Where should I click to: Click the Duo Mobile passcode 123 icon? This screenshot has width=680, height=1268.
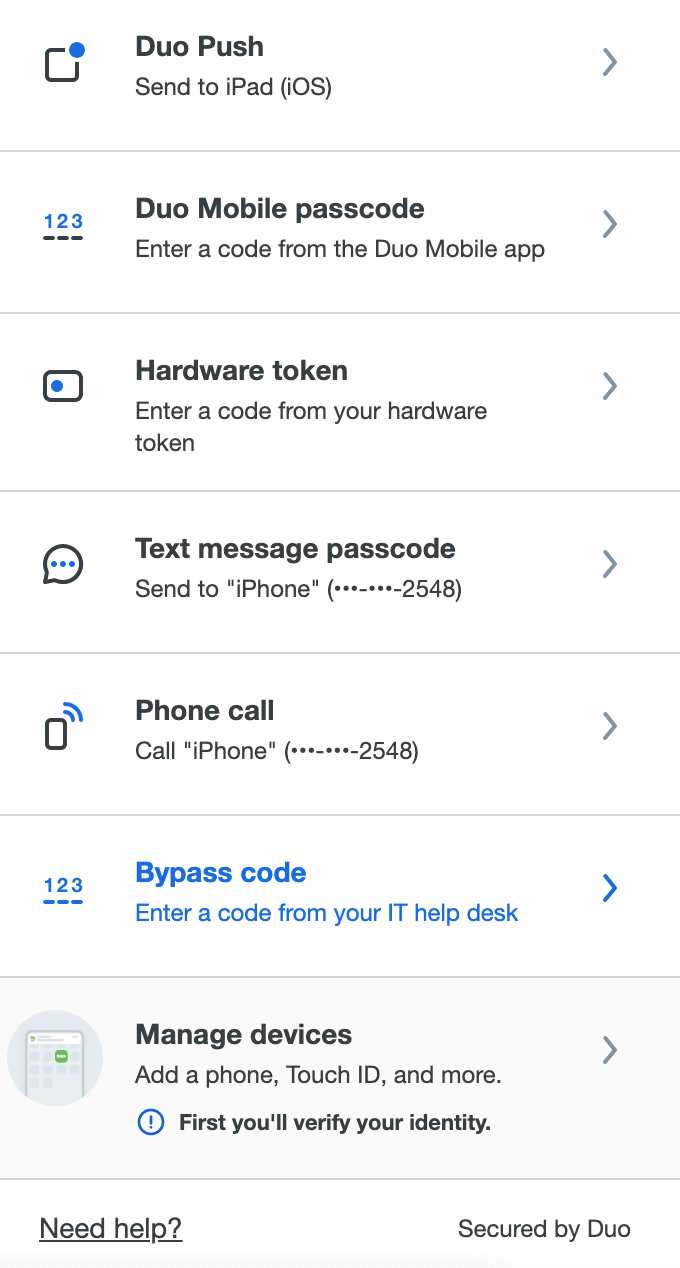[x=64, y=225]
